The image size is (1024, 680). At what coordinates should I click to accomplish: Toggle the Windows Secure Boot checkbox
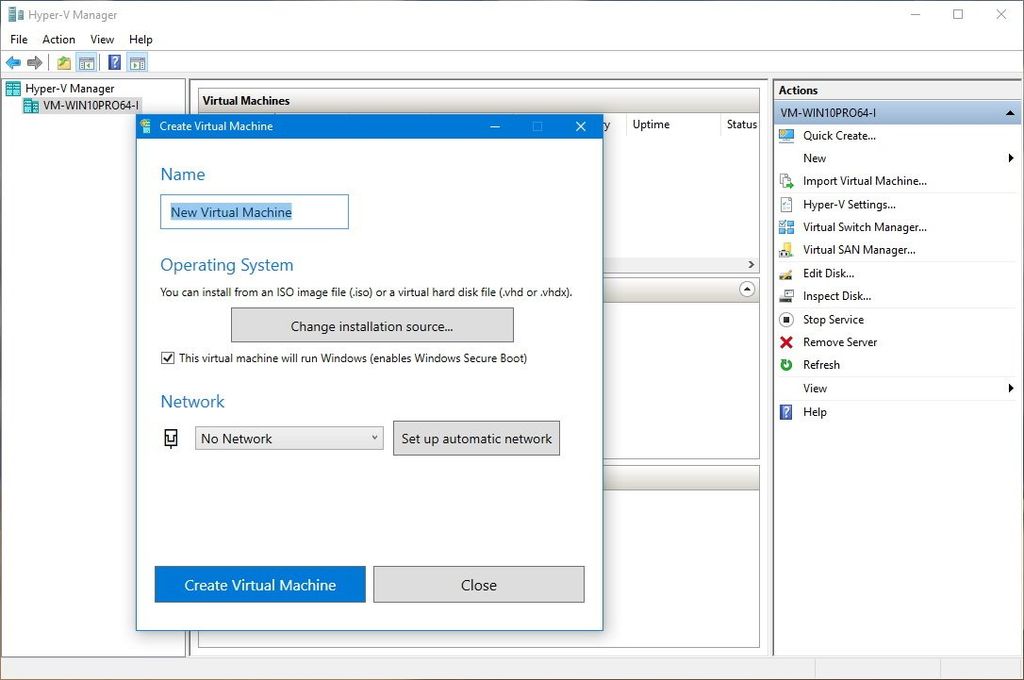tap(167, 357)
